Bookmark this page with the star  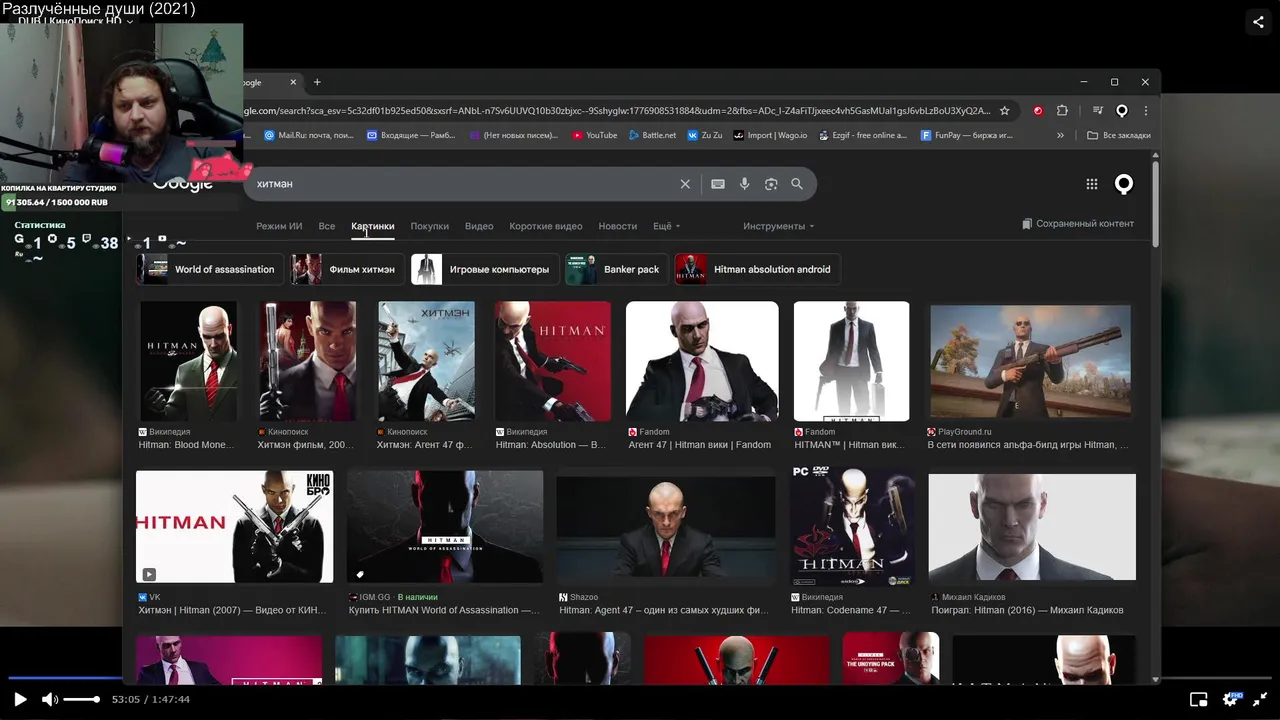[x=1005, y=110]
